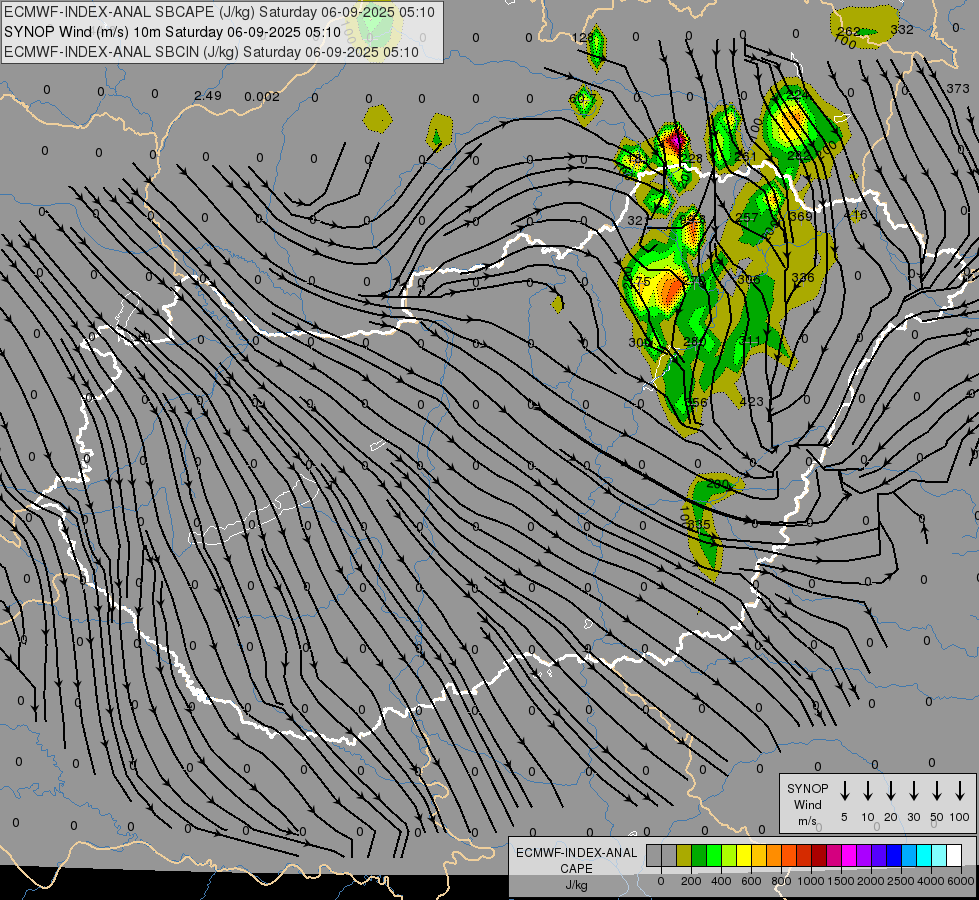Click the map value '373' near the right edge

pyautogui.click(x=958, y=89)
